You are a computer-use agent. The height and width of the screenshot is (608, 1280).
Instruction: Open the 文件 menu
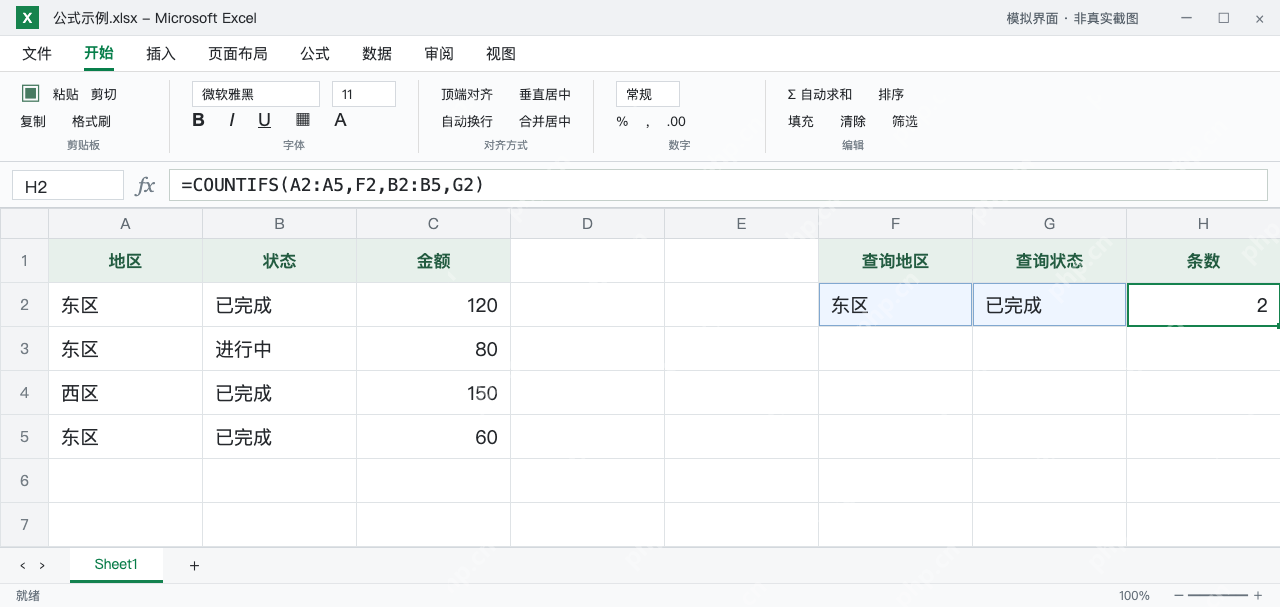coord(37,54)
